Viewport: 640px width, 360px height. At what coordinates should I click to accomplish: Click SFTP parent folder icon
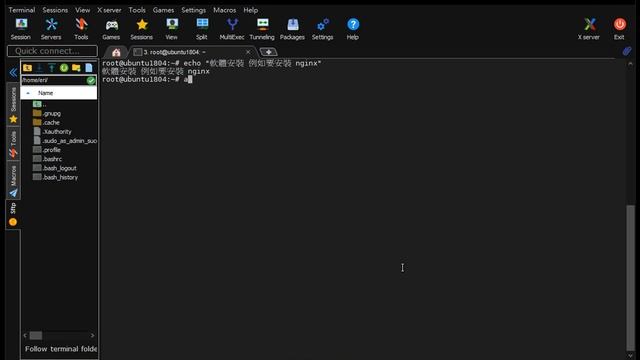[27, 68]
